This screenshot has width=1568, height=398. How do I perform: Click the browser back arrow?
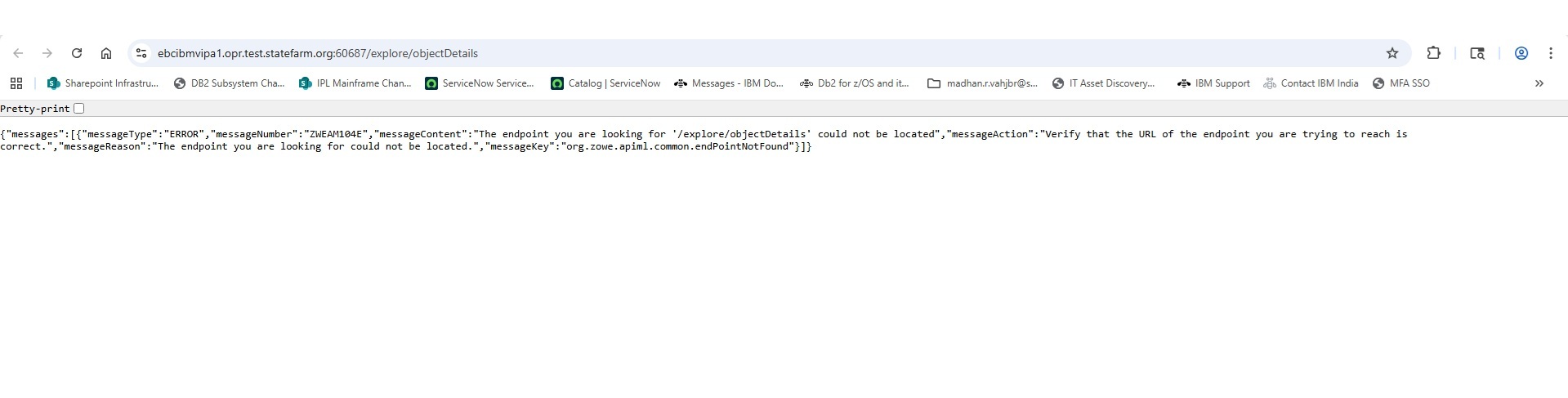coord(18,53)
